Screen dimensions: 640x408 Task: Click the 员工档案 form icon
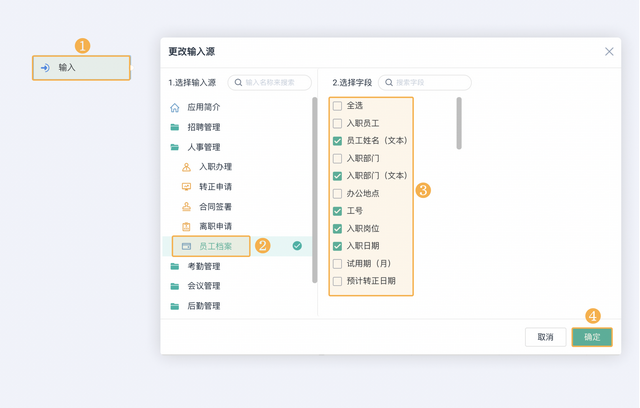[x=186, y=246]
